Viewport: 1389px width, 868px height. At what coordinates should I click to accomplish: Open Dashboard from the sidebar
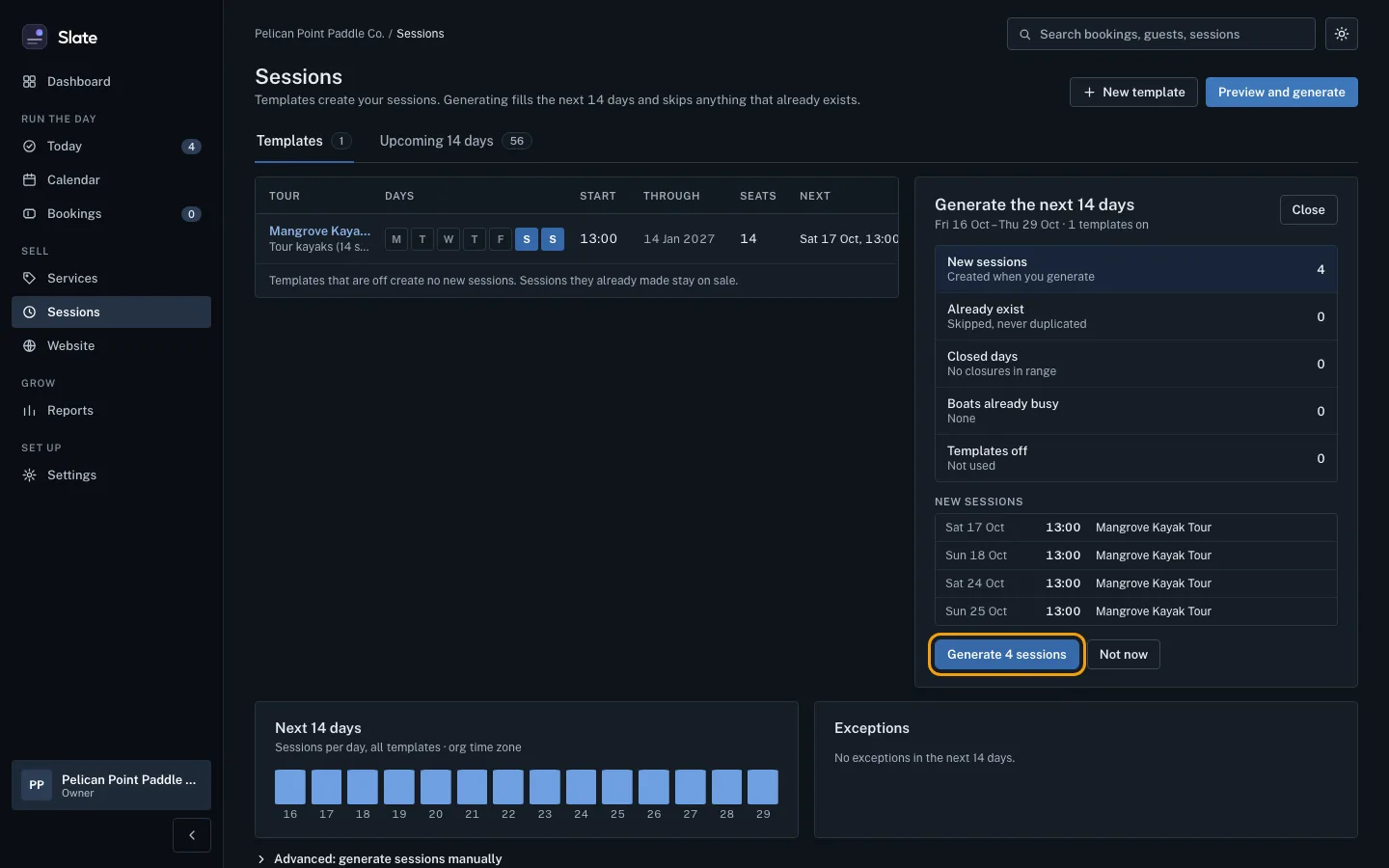(x=111, y=82)
